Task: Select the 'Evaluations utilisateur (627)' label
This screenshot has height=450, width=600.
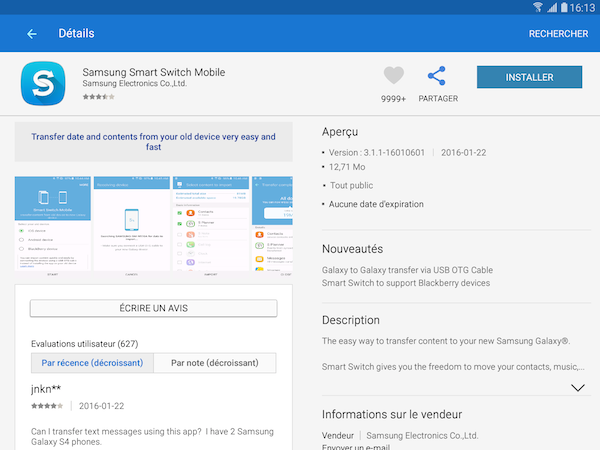Action: (85, 344)
